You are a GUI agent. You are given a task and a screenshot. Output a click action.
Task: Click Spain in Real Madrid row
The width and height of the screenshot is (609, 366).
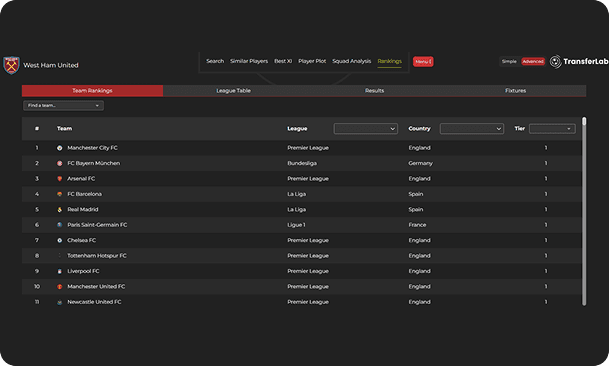416,209
